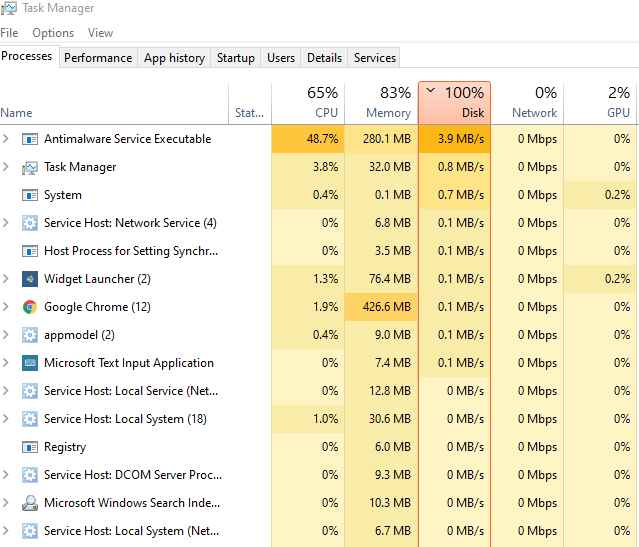Viewport: 639px width, 547px height.
Task: Select the Processes tab
Action: coord(27,56)
